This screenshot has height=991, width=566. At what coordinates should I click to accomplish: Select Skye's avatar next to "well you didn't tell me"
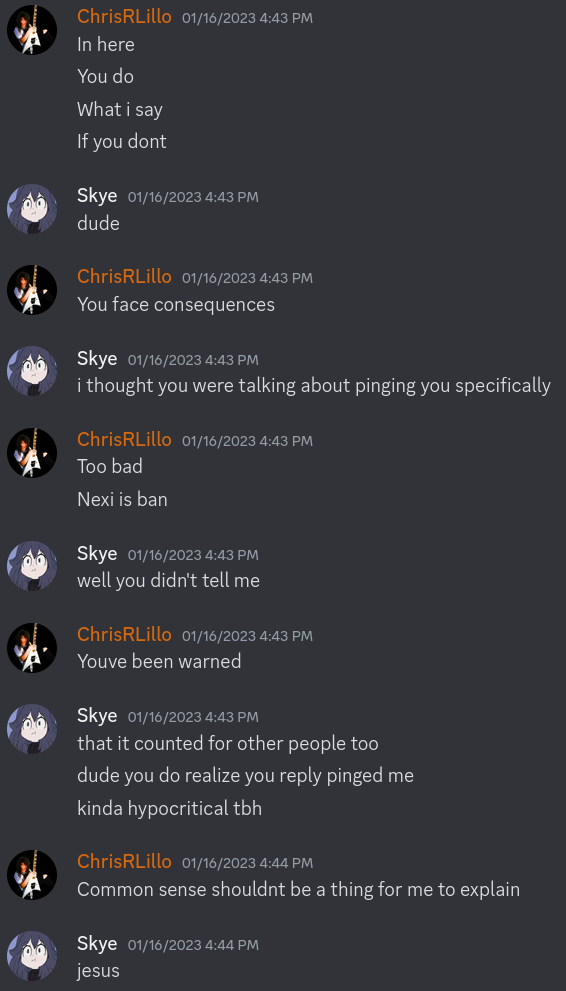32,566
